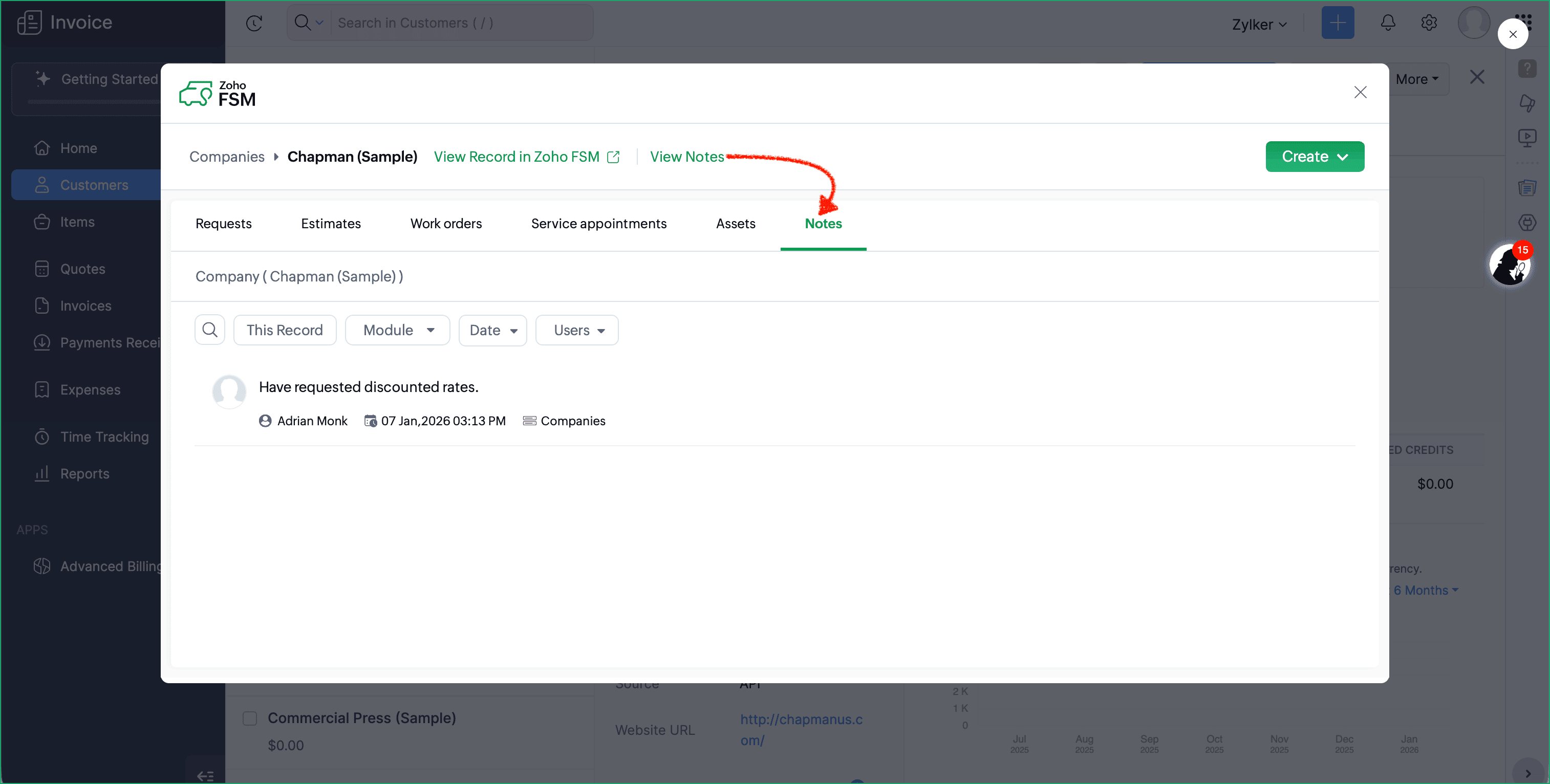Expand the Users filter dropdown
Screen dimensions: 1550x784
pos(576,330)
